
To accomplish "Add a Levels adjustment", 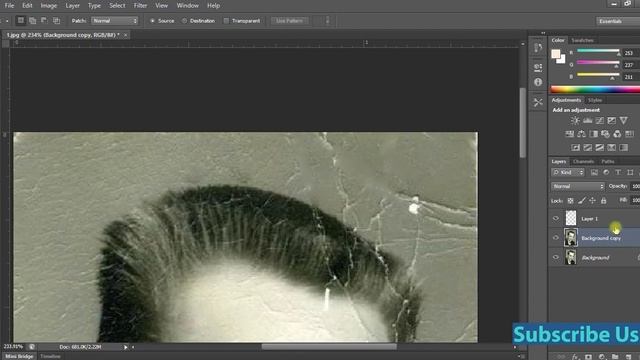I will click(x=587, y=120).
